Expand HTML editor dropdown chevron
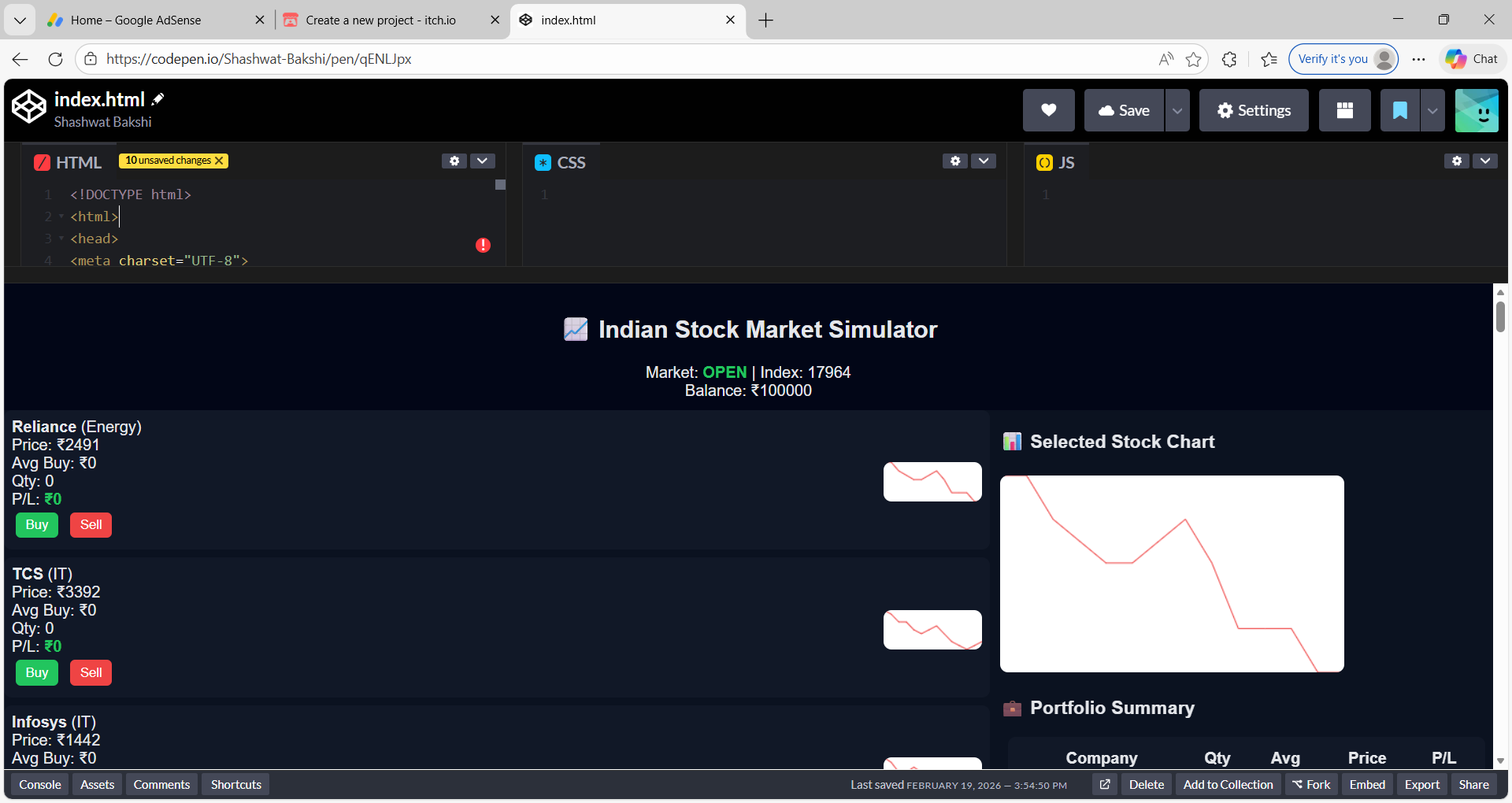The width and height of the screenshot is (1512, 803). [483, 161]
